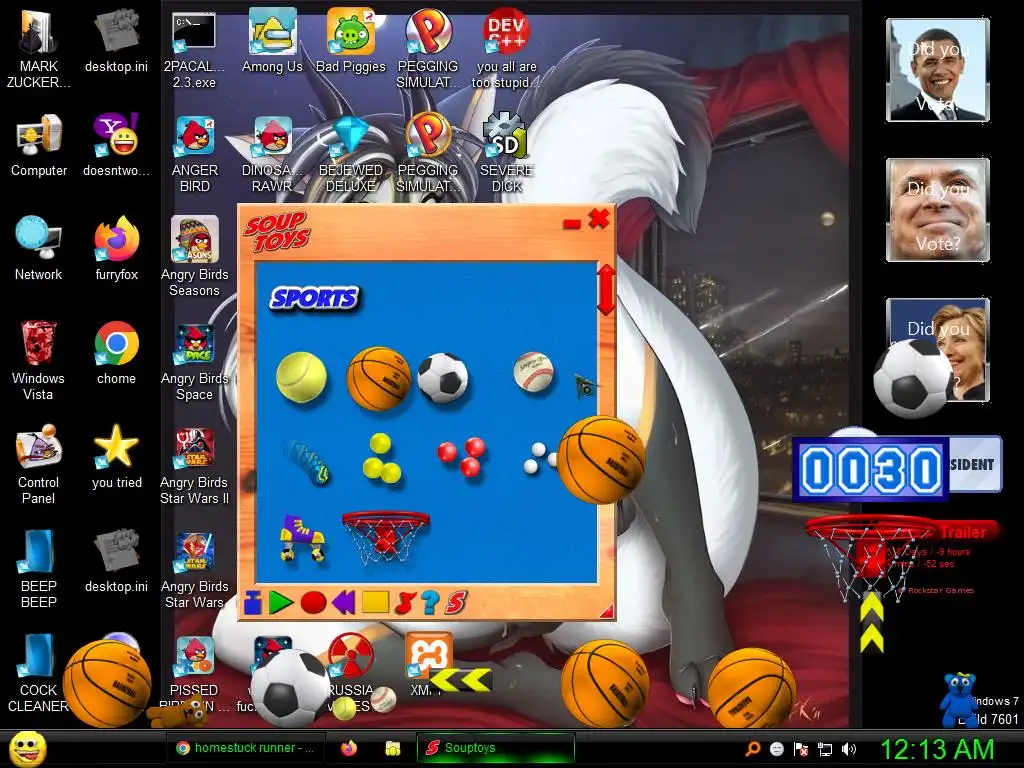Open help with the blue question mark
The image size is (1024, 768).
(429, 602)
